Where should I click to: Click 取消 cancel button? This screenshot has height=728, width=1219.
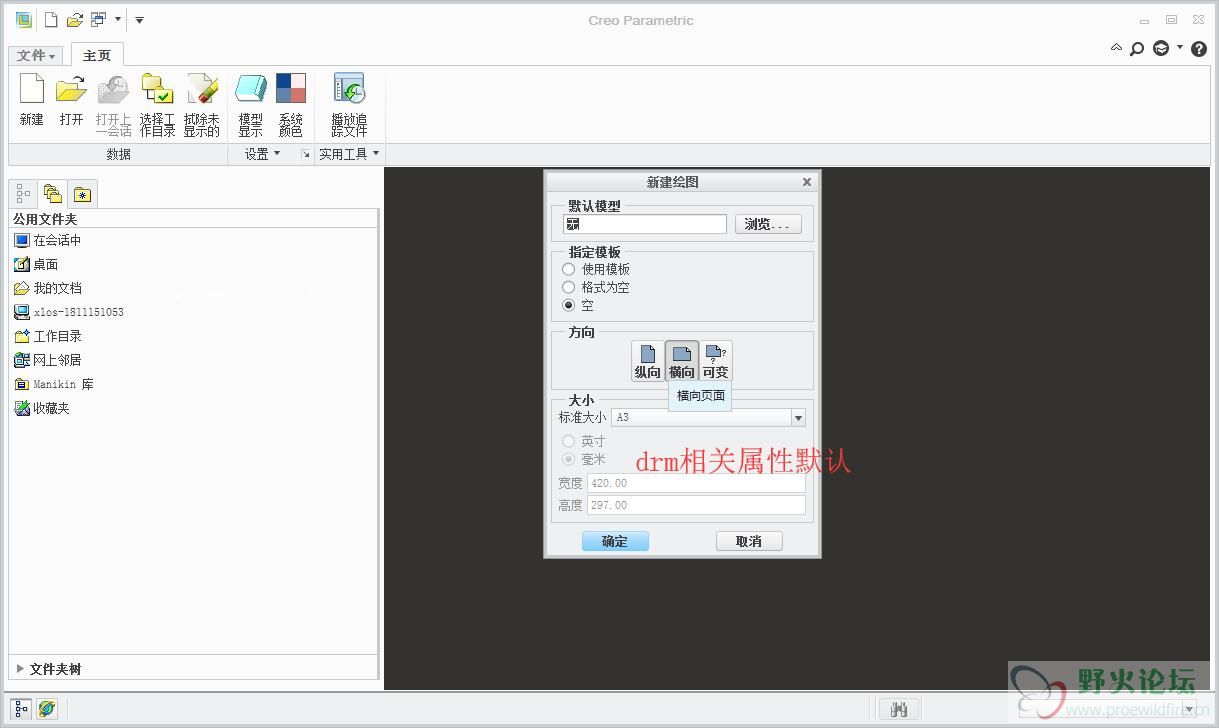click(749, 541)
